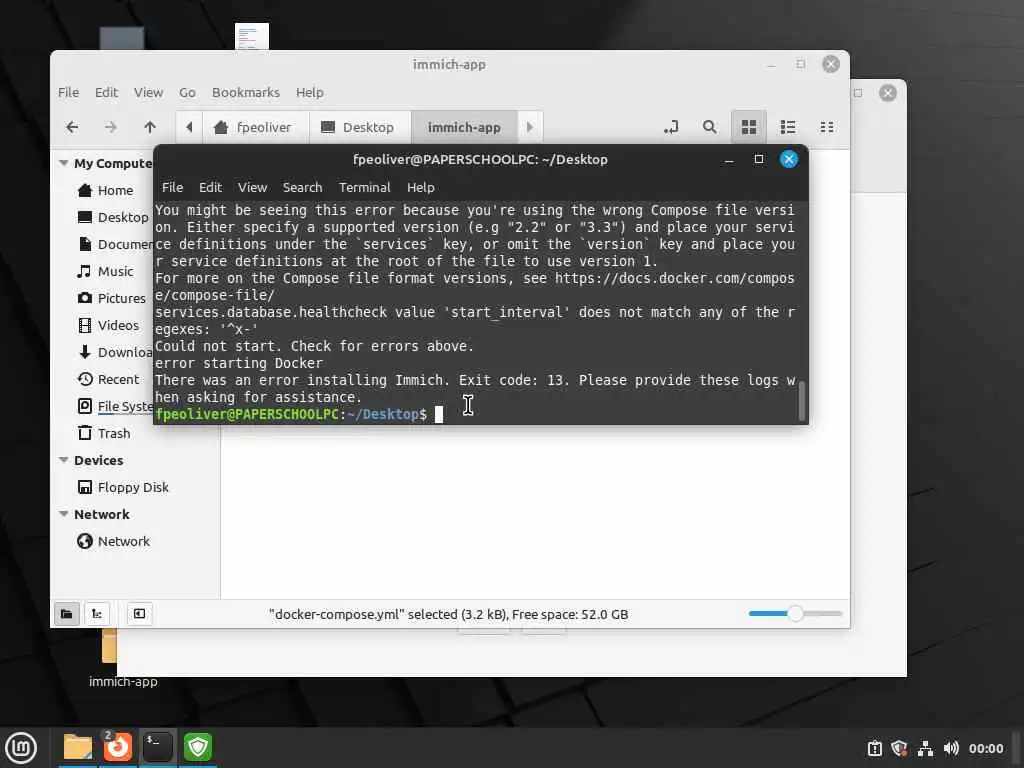
Task: Switch to list view
Action: pos(788,127)
